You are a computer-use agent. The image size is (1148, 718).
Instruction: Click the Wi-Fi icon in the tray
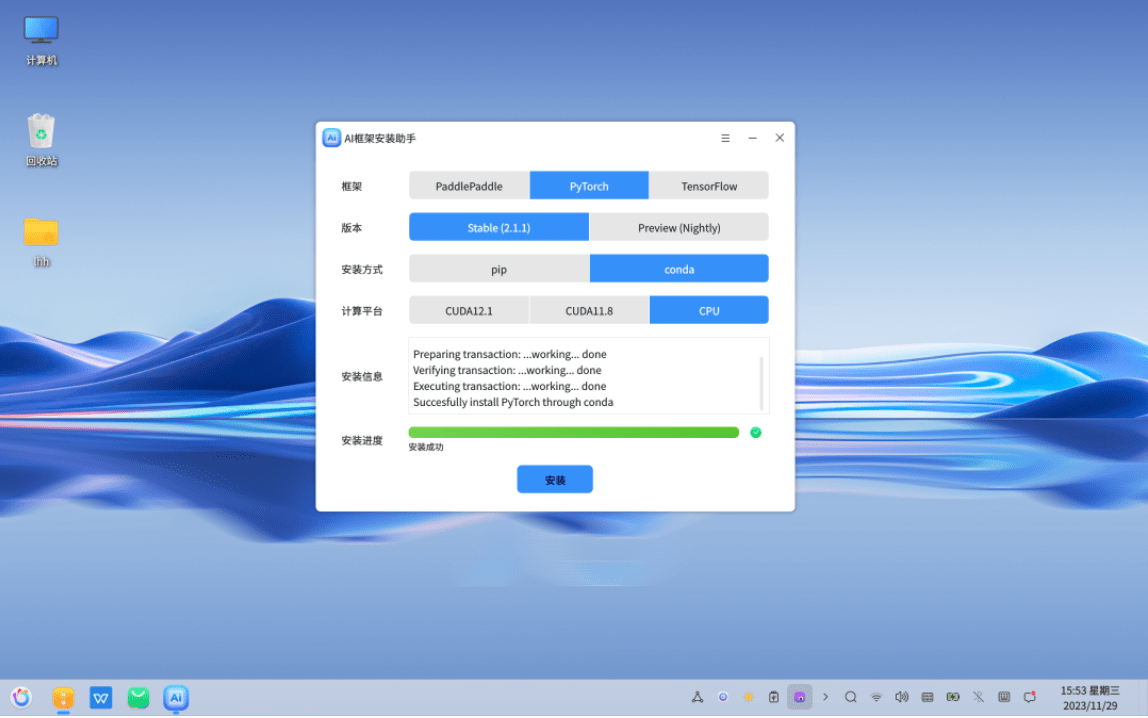(876, 697)
